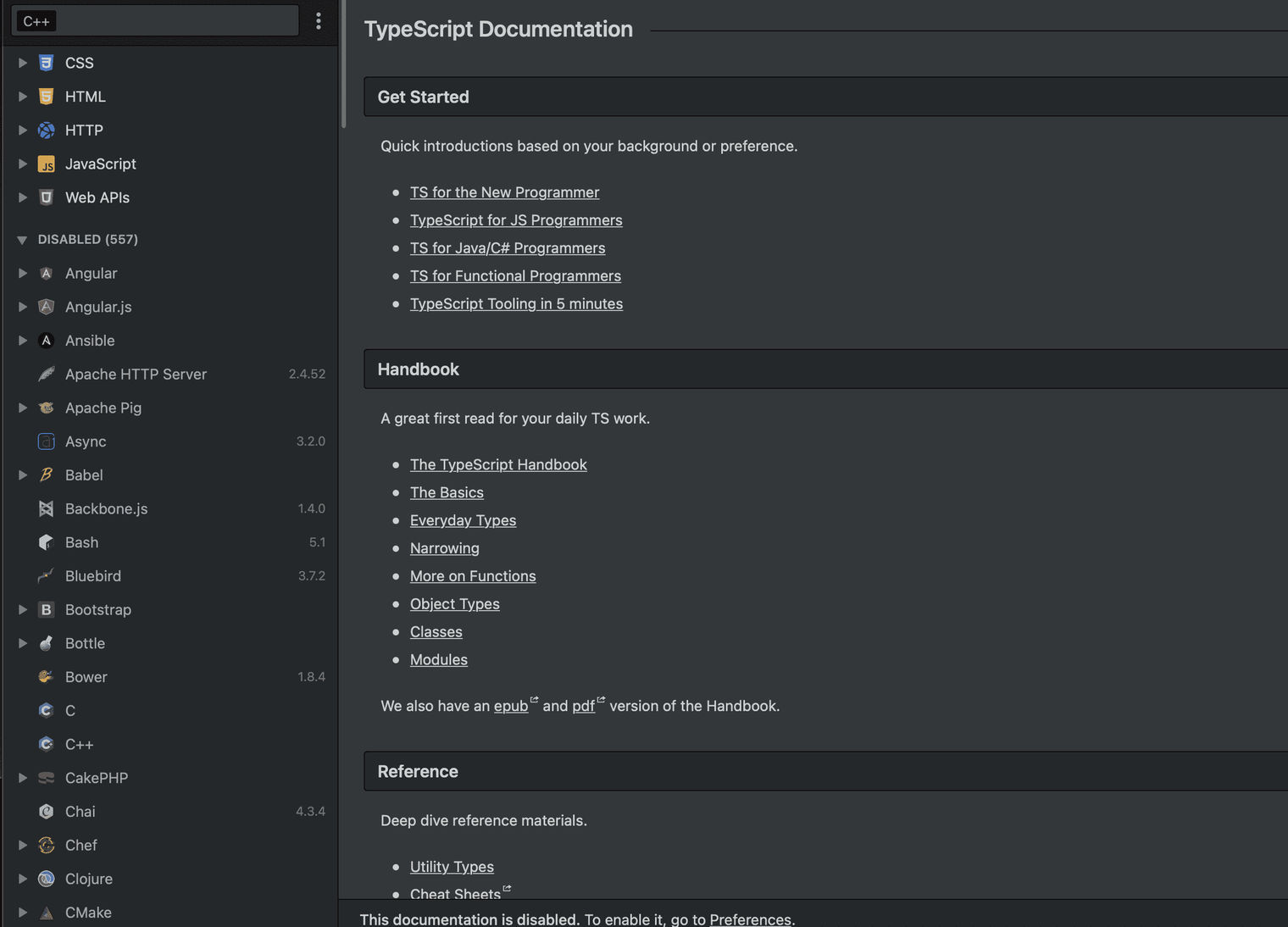Click the Bower bird icon
This screenshot has height=927, width=1288.
tap(47, 677)
